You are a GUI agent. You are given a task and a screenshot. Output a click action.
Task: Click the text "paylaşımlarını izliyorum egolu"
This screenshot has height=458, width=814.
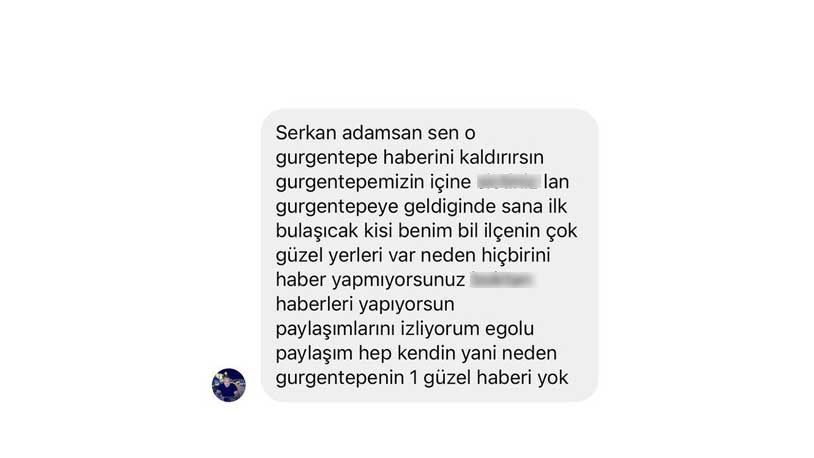pos(404,329)
